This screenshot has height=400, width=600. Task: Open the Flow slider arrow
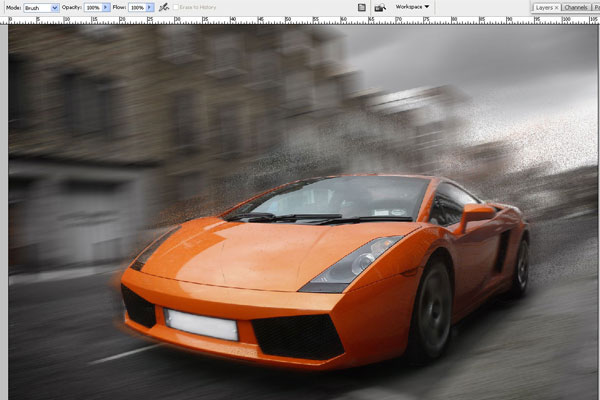150,7
